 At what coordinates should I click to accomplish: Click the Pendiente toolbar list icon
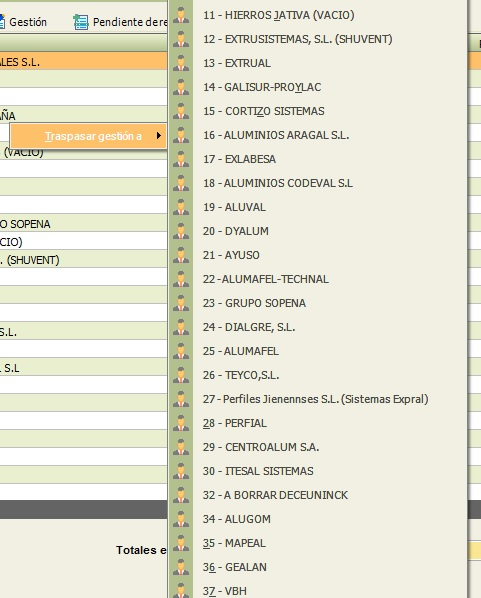click(81, 22)
